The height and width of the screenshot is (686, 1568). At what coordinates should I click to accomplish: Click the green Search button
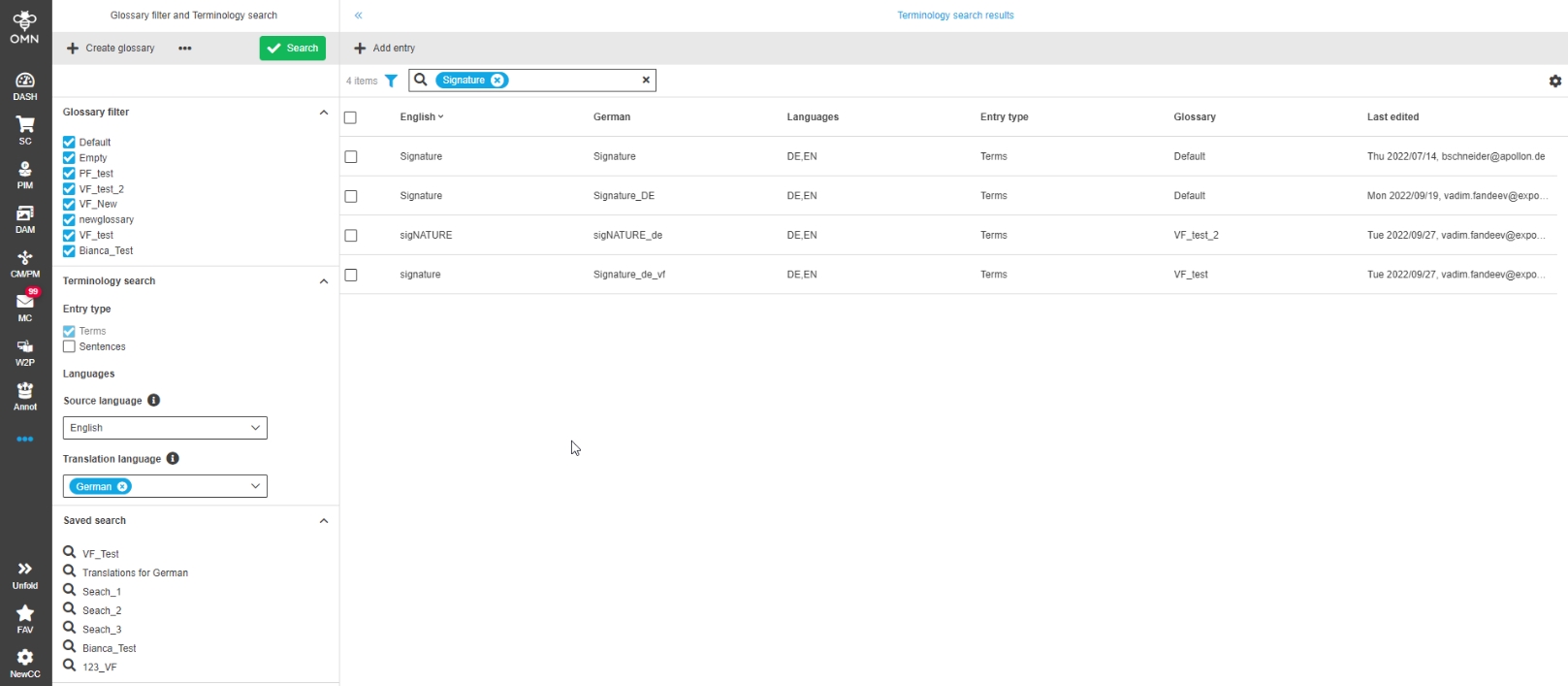click(292, 49)
